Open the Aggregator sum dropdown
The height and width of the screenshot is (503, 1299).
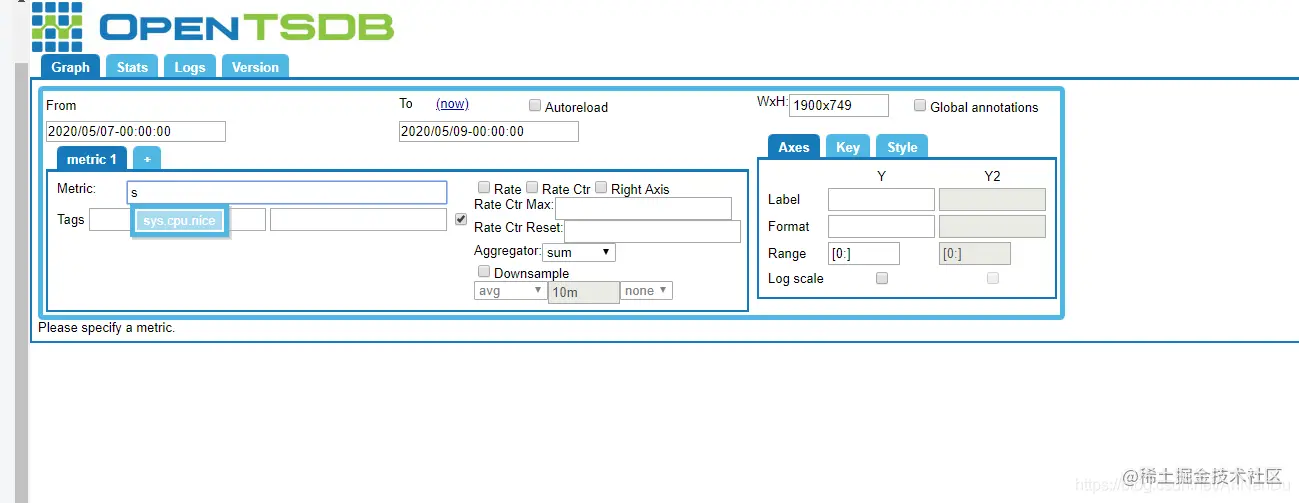(x=579, y=252)
